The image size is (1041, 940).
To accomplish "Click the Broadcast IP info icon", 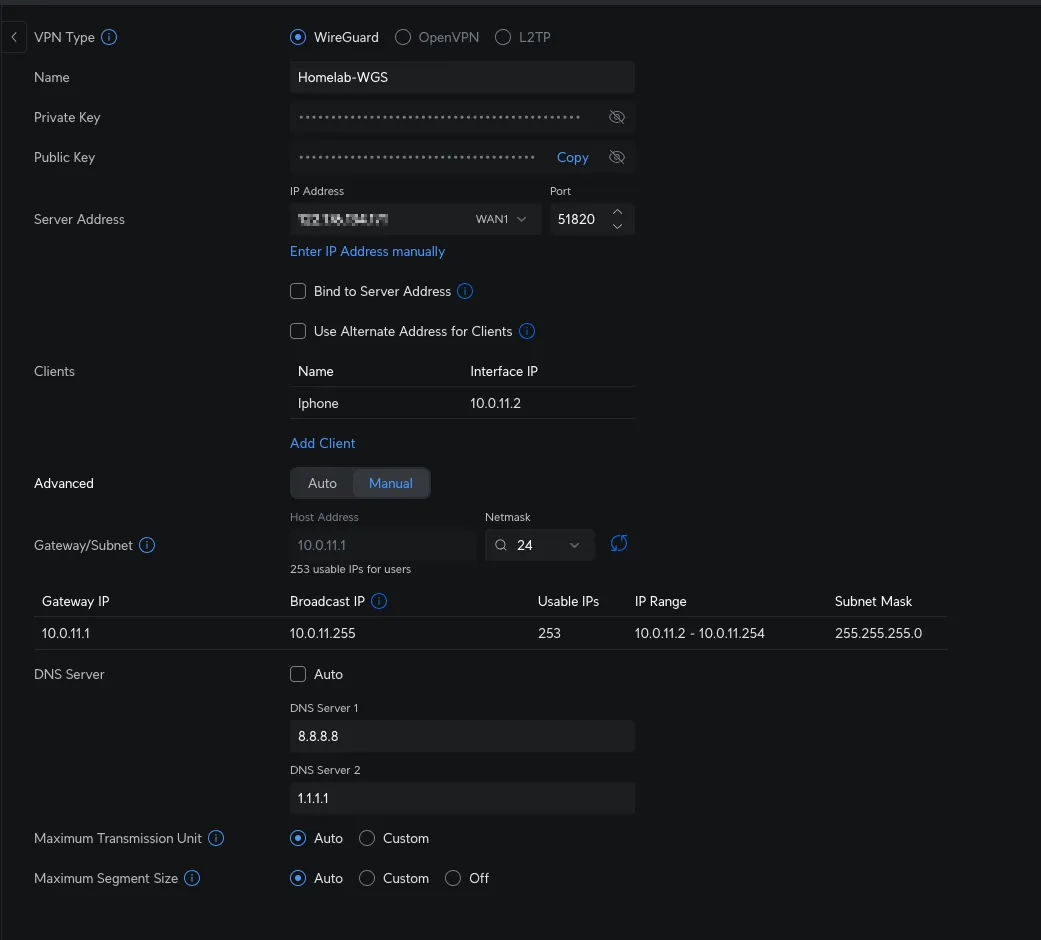I will click(x=379, y=601).
